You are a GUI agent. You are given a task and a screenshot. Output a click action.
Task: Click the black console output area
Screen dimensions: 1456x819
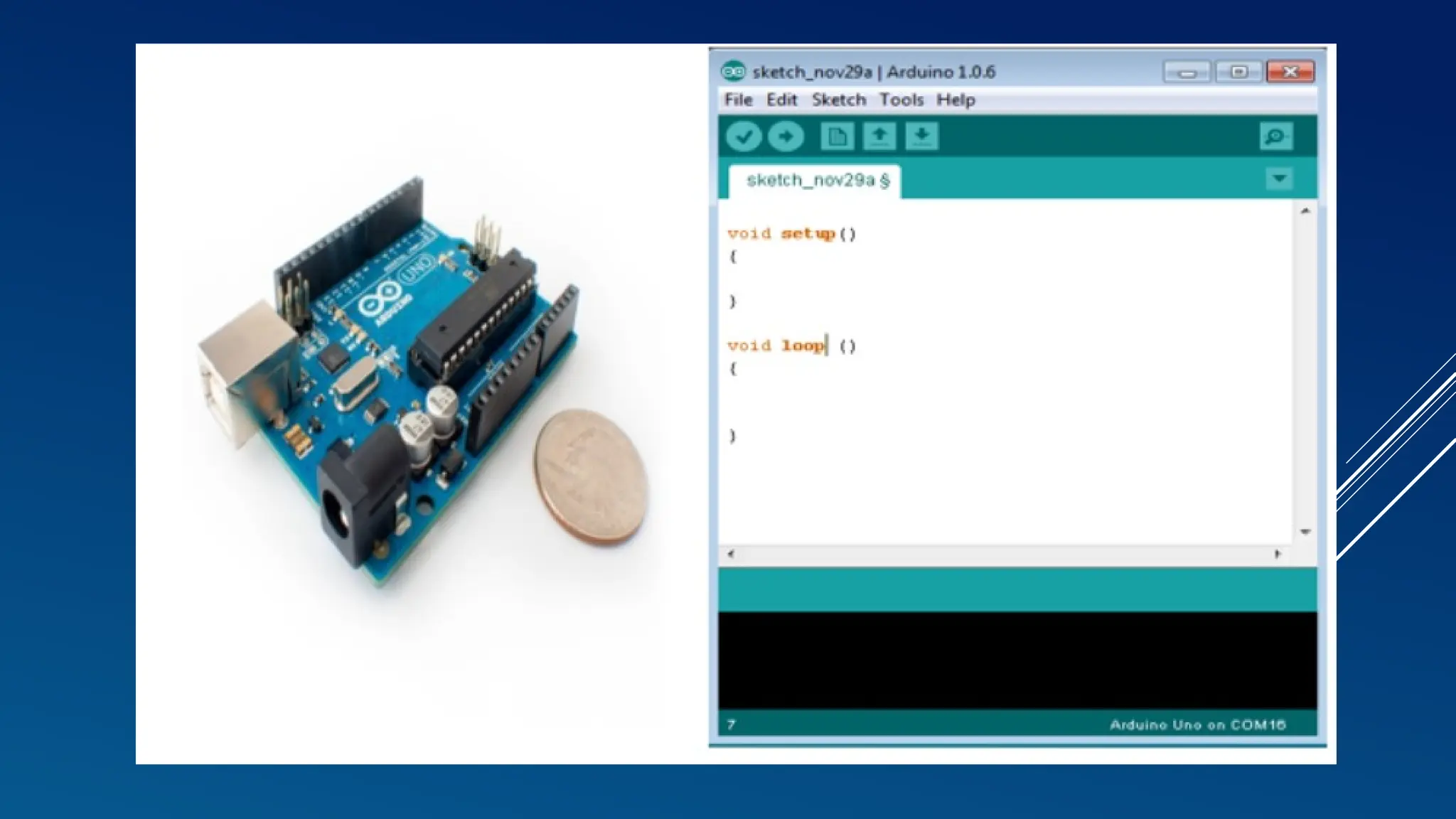coord(1017,660)
